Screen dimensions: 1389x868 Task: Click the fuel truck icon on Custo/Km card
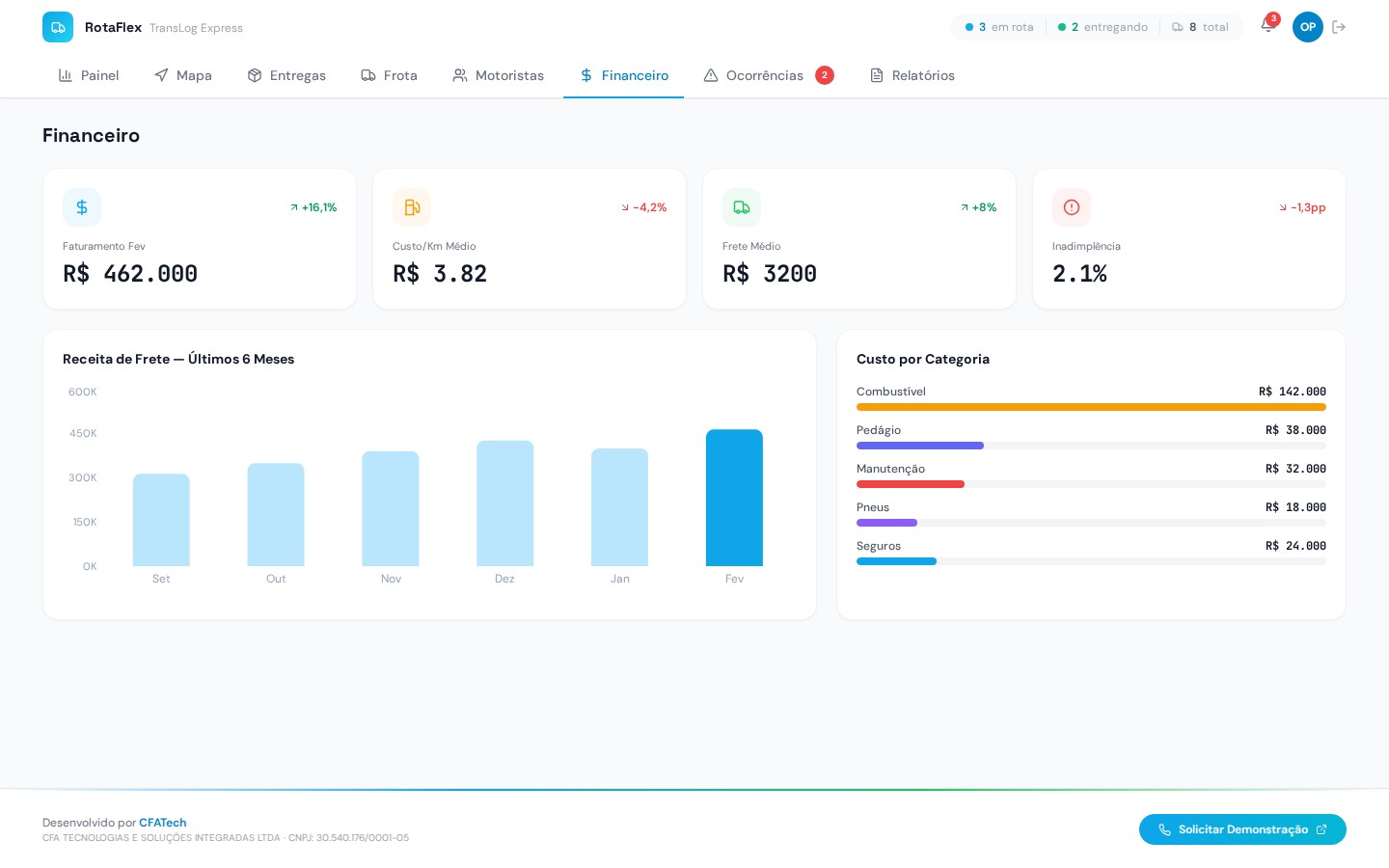pyautogui.click(x=412, y=207)
